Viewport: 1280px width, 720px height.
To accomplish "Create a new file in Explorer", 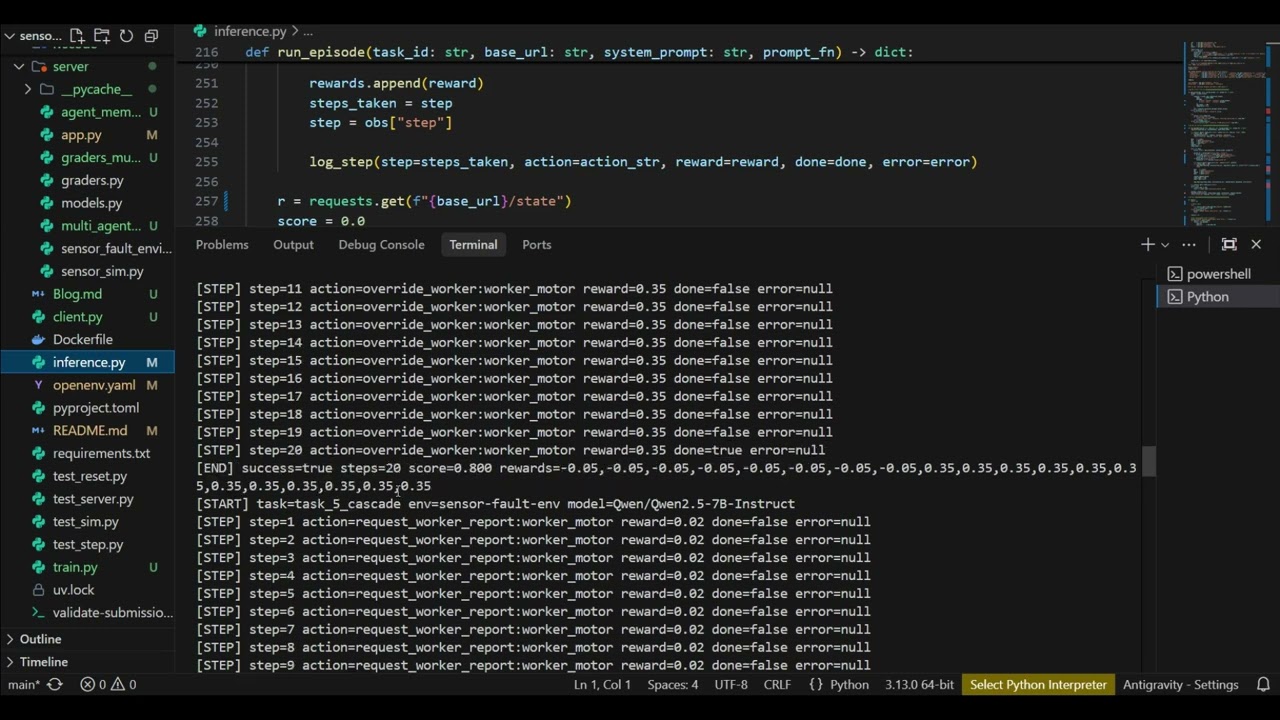I will [77, 36].
